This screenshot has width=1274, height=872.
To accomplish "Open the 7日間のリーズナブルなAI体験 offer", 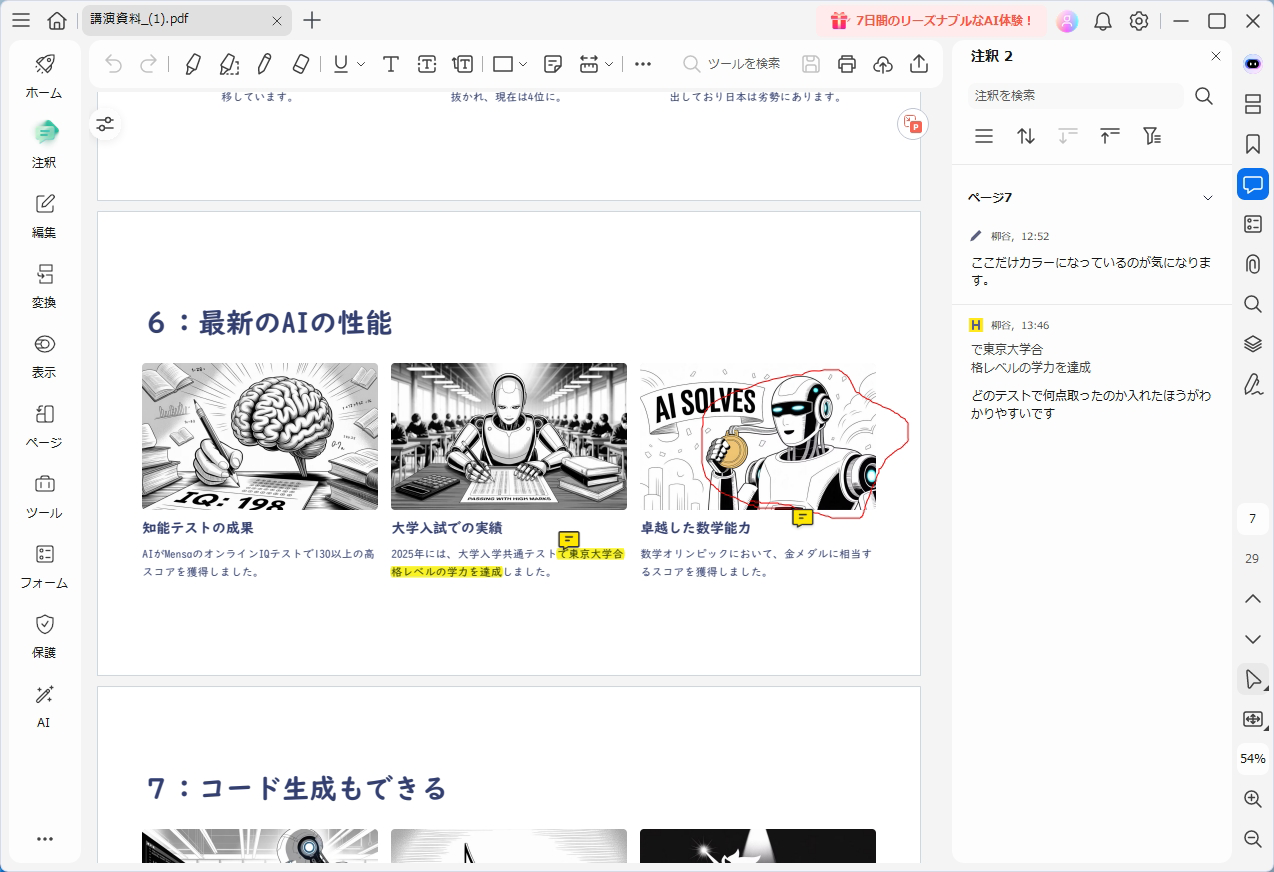I will (x=931, y=19).
